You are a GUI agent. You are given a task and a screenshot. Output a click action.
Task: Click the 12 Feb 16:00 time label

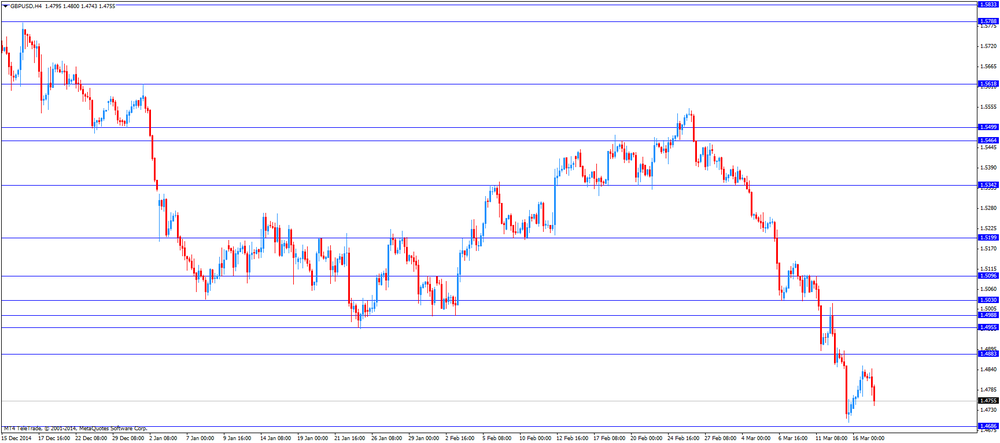[574, 439]
